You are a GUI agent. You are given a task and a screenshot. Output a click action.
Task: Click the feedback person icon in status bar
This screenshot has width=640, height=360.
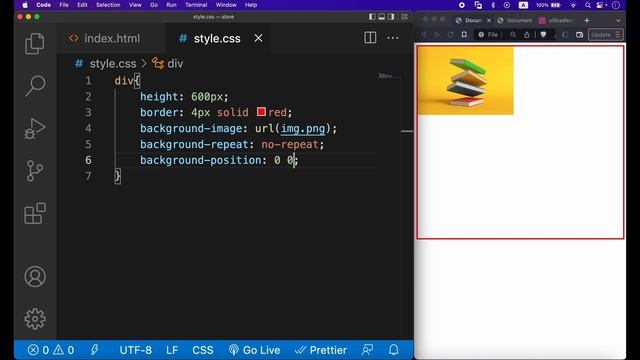coord(367,350)
